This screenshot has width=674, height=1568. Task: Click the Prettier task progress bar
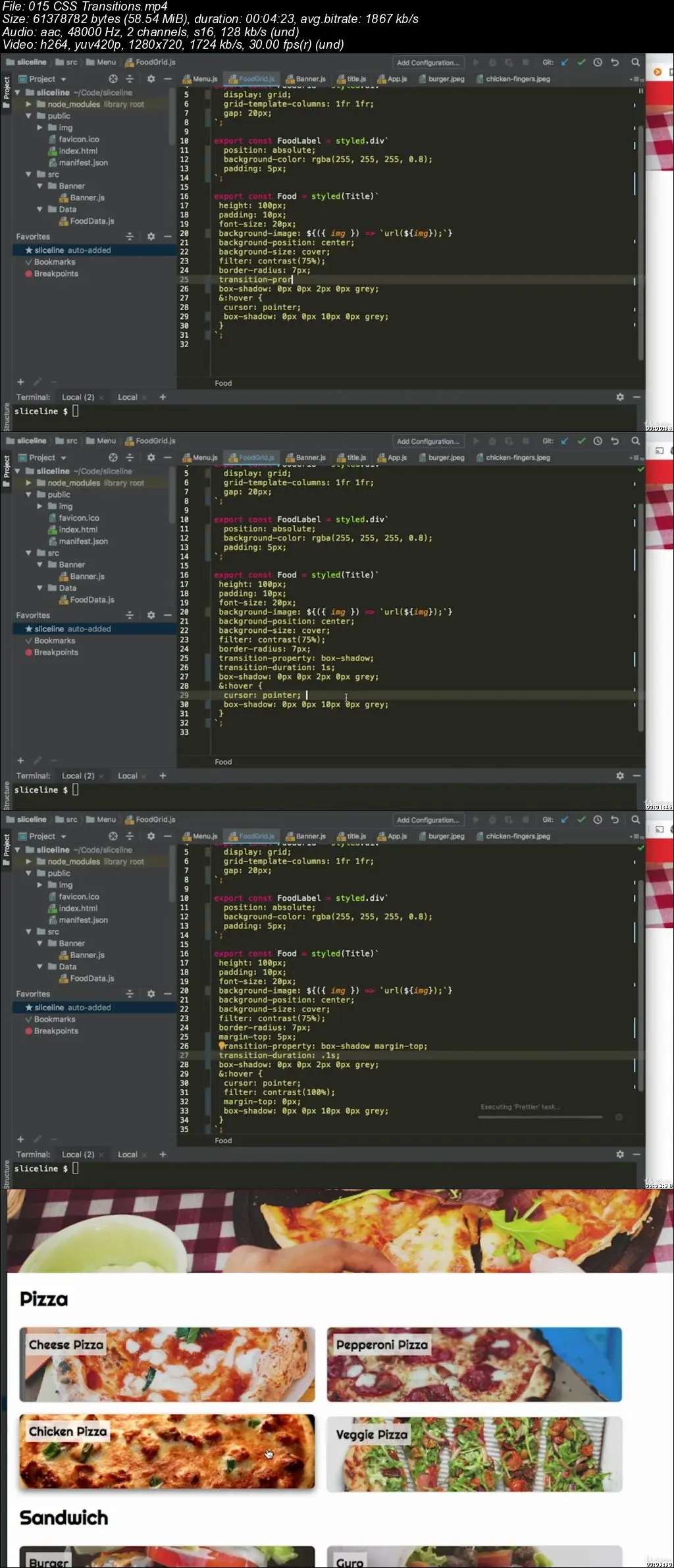[x=540, y=1118]
